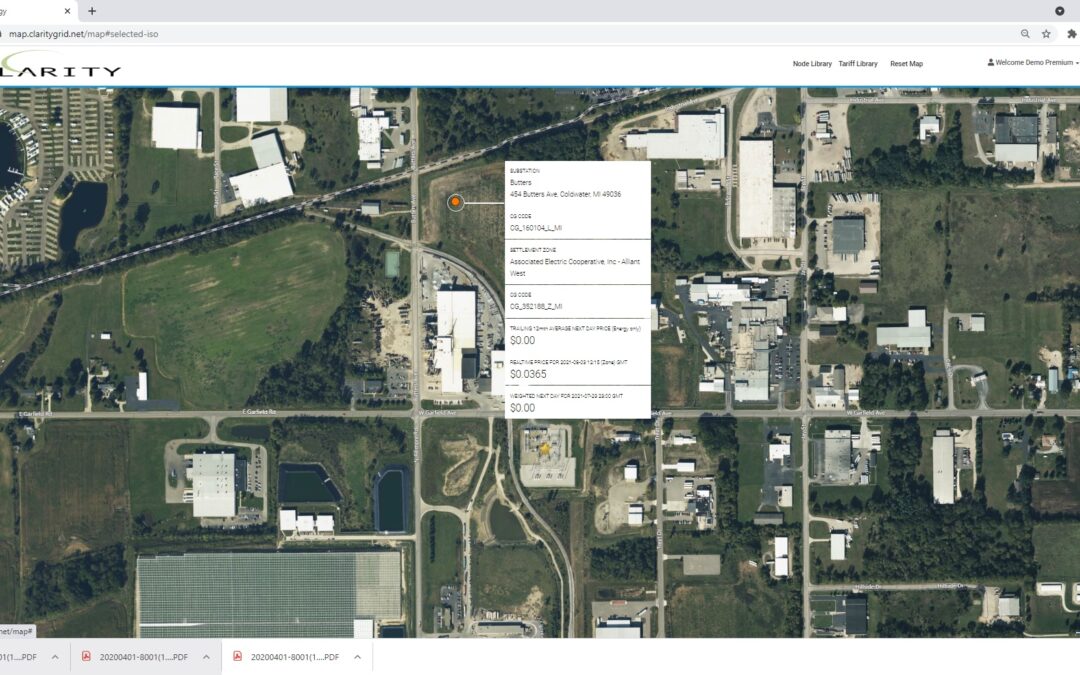Expand options for the leftmost PDF download

pos(55,657)
